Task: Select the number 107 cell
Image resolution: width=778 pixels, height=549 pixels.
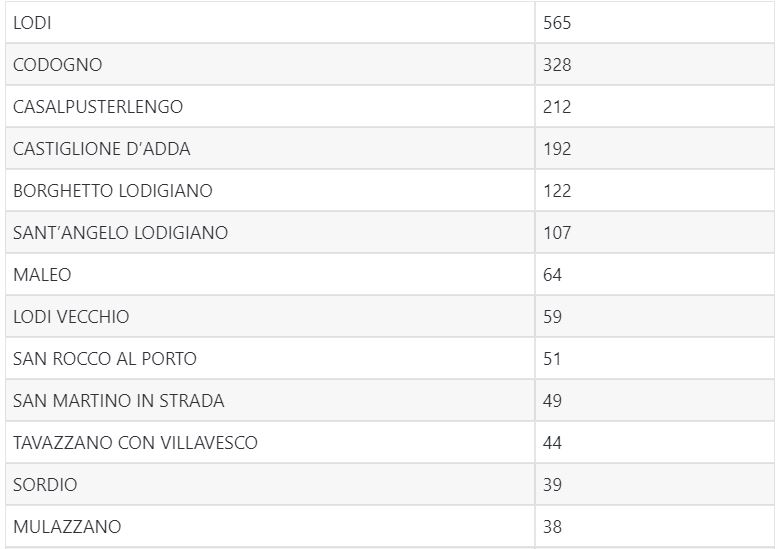Action: pos(557,233)
